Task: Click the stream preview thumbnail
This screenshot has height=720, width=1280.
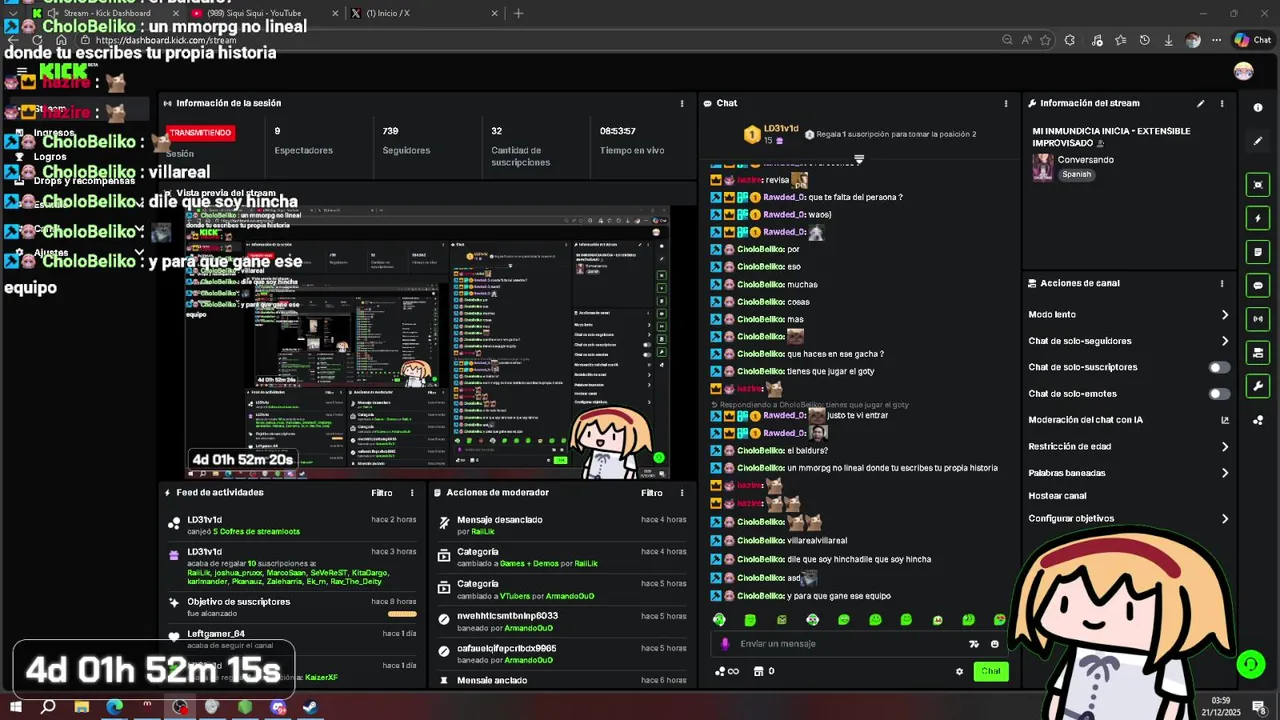Action: tap(427, 341)
